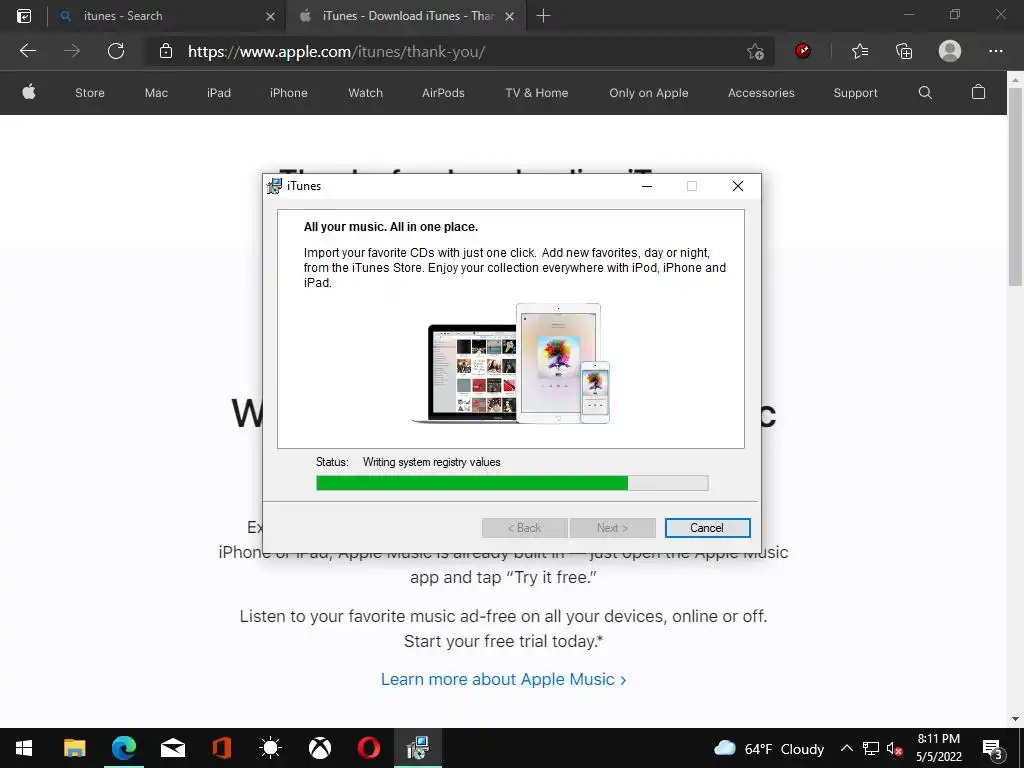Open the tab actions icon at top left
The height and width of the screenshot is (768, 1024).
24,16
